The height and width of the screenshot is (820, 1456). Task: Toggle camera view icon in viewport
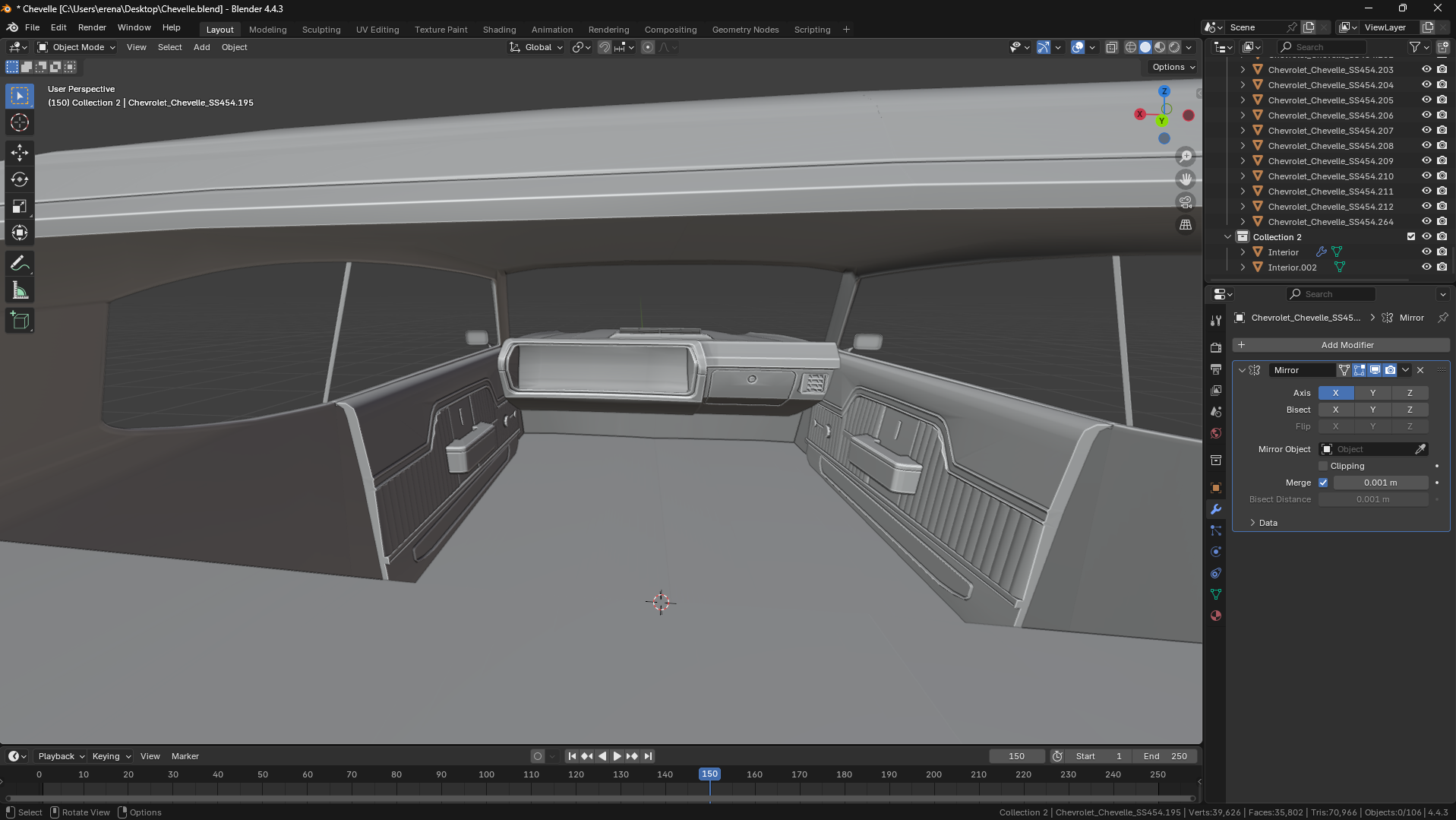point(1186,202)
